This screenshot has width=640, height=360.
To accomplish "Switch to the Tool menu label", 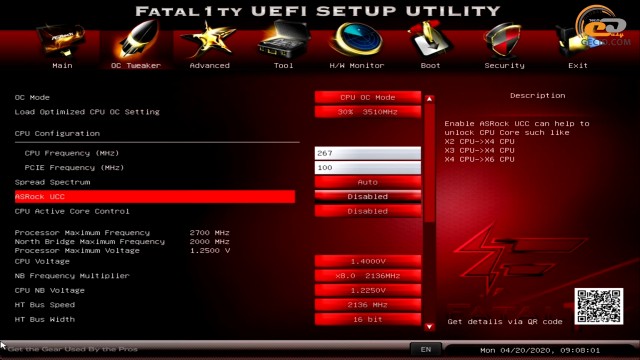I will tap(283, 65).
